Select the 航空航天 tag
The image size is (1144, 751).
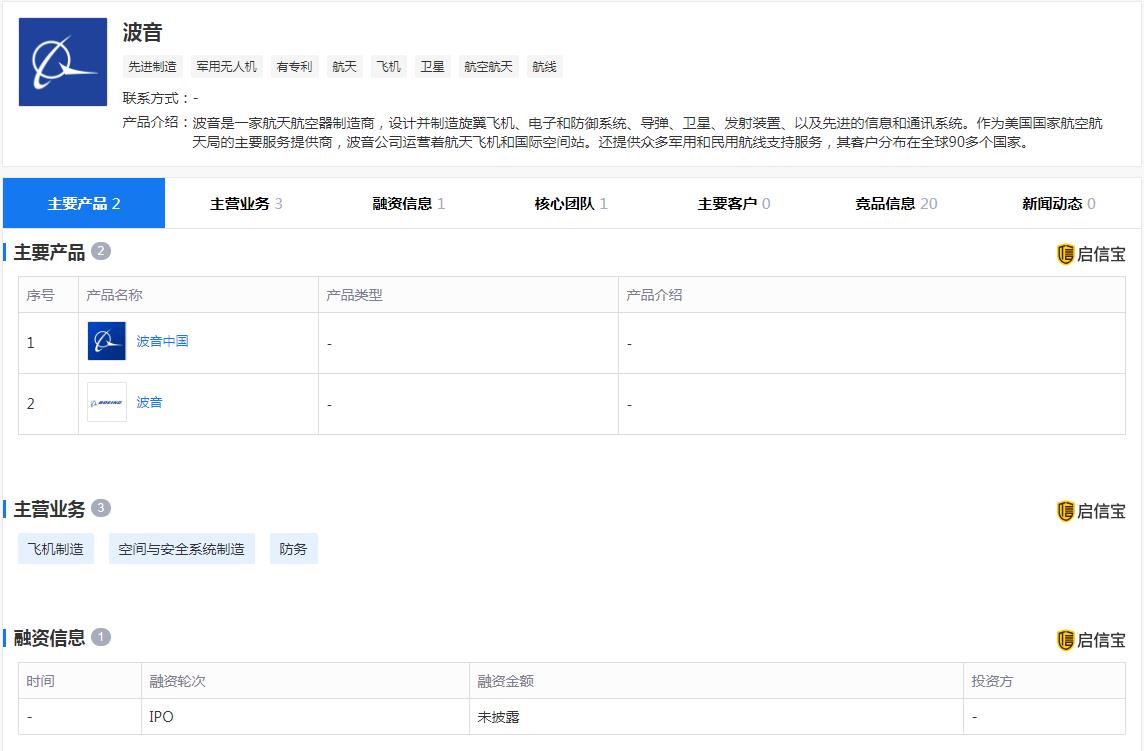[x=488, y=66]
